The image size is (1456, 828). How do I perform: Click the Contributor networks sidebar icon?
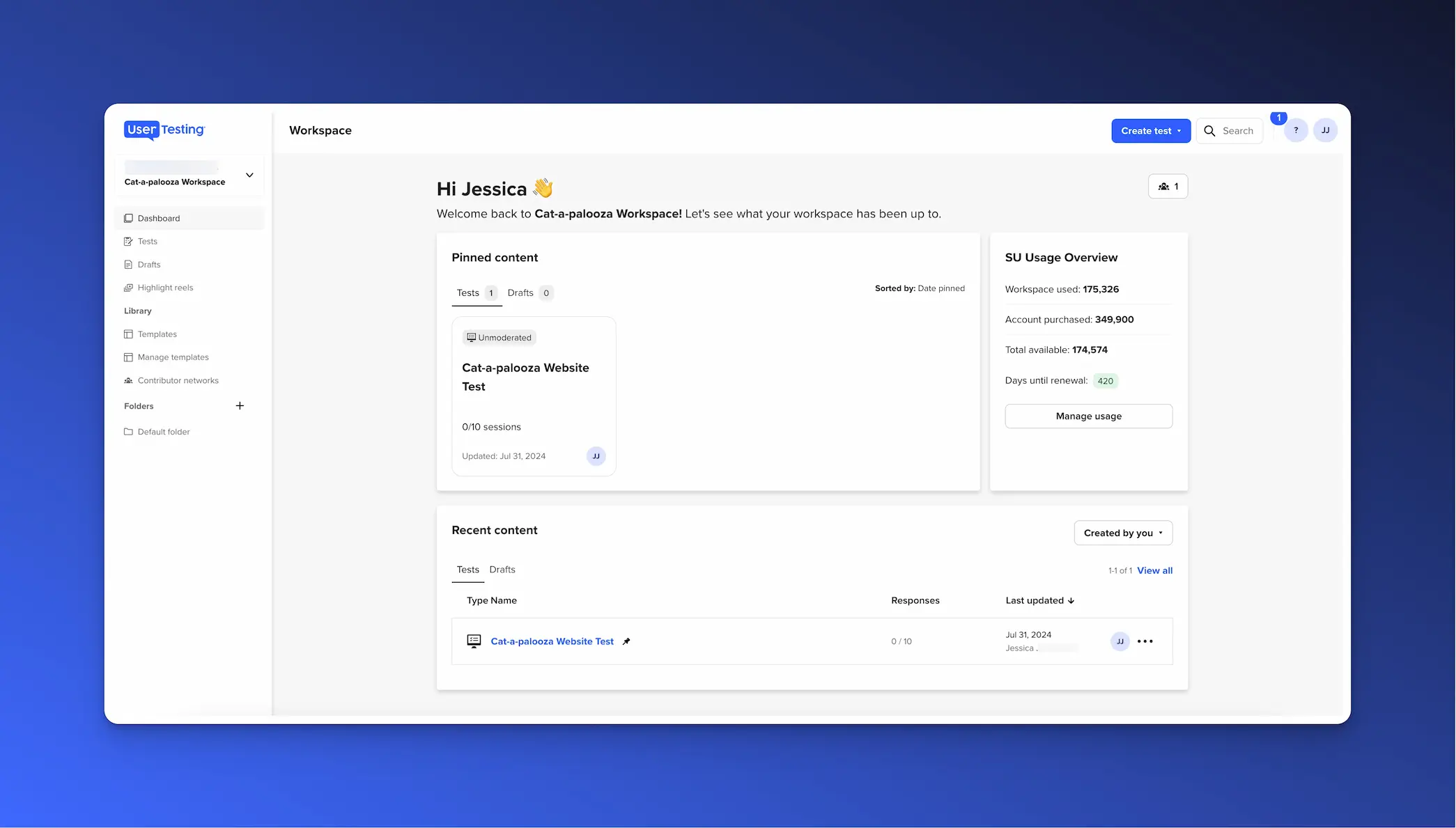tap(128, 381)
